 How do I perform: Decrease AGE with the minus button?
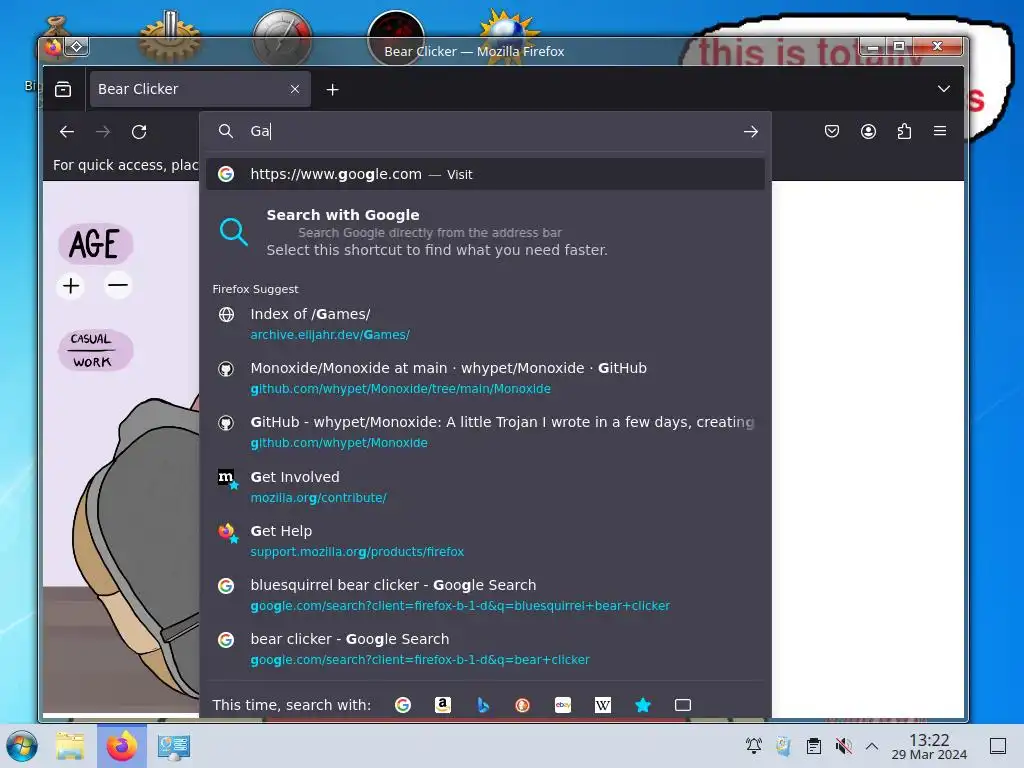click(118, 285)
